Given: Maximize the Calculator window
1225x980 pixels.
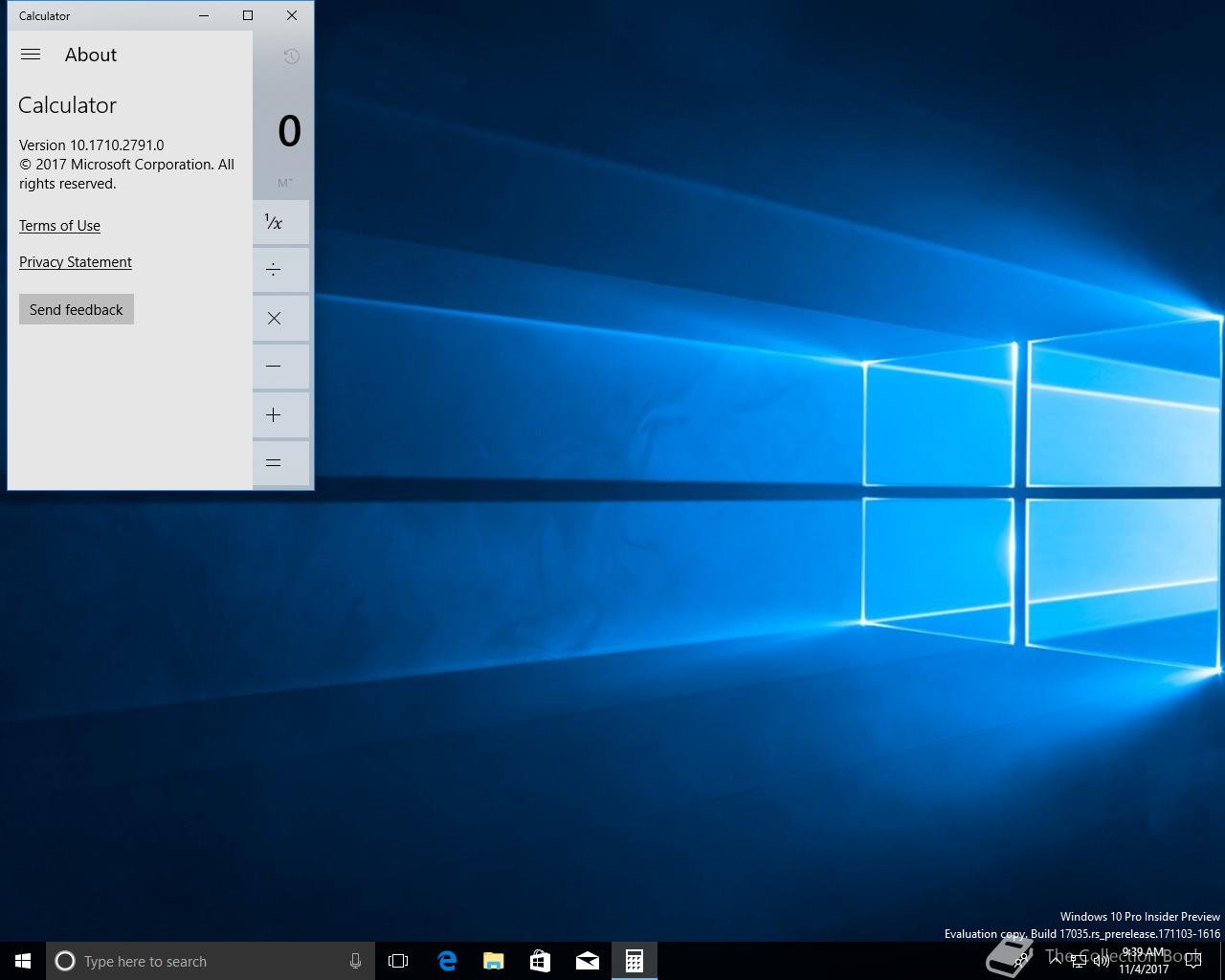Looking at the screenshot, I should coord(248,15).
